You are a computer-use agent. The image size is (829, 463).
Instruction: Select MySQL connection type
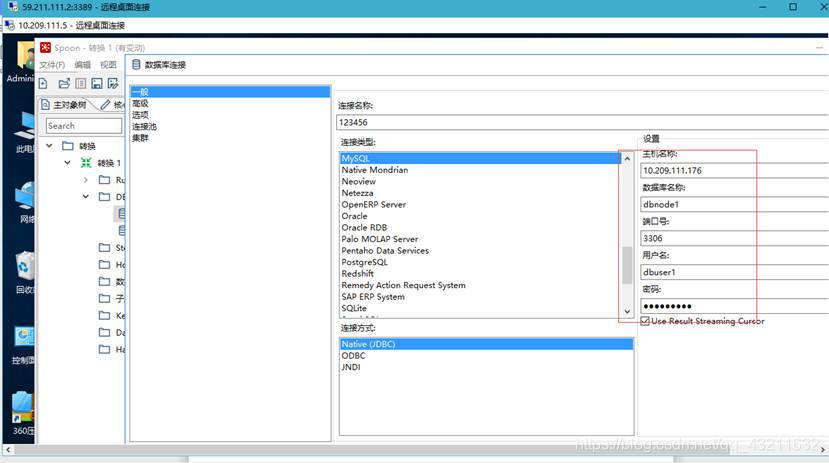480,158
